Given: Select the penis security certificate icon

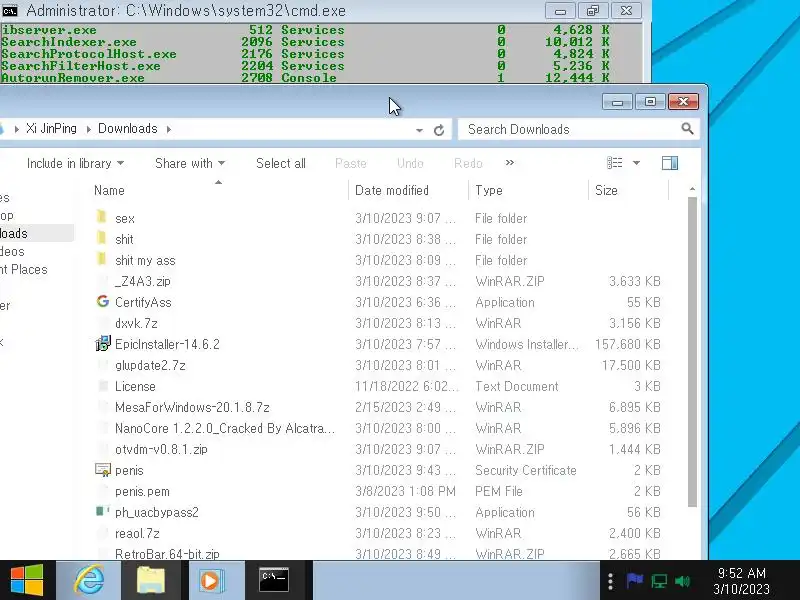Looking at the screenshot, I should tap(103, 470).
